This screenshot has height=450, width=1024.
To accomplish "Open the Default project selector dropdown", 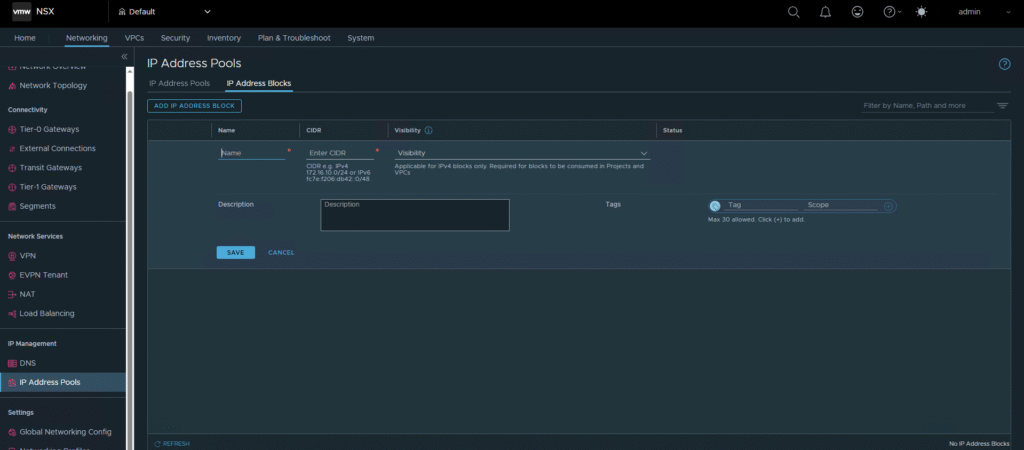I will click(x=208, y=12).
